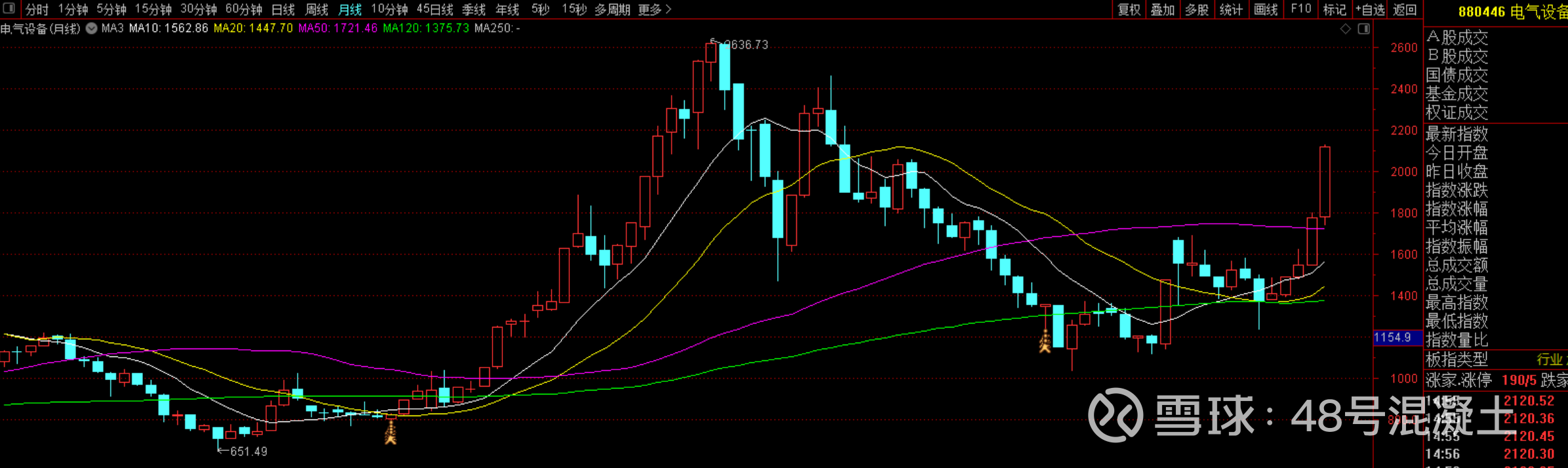The image size is (1568, 468).
Task: Toggle the right info panel icon
Action: tap(1363, 29)
